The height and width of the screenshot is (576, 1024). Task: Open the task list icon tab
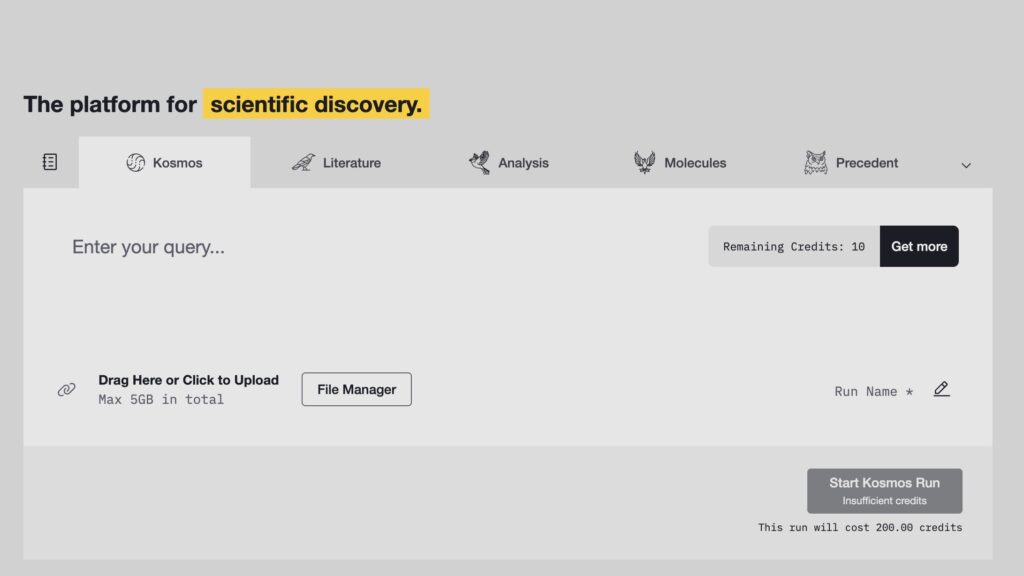point(50,162)
